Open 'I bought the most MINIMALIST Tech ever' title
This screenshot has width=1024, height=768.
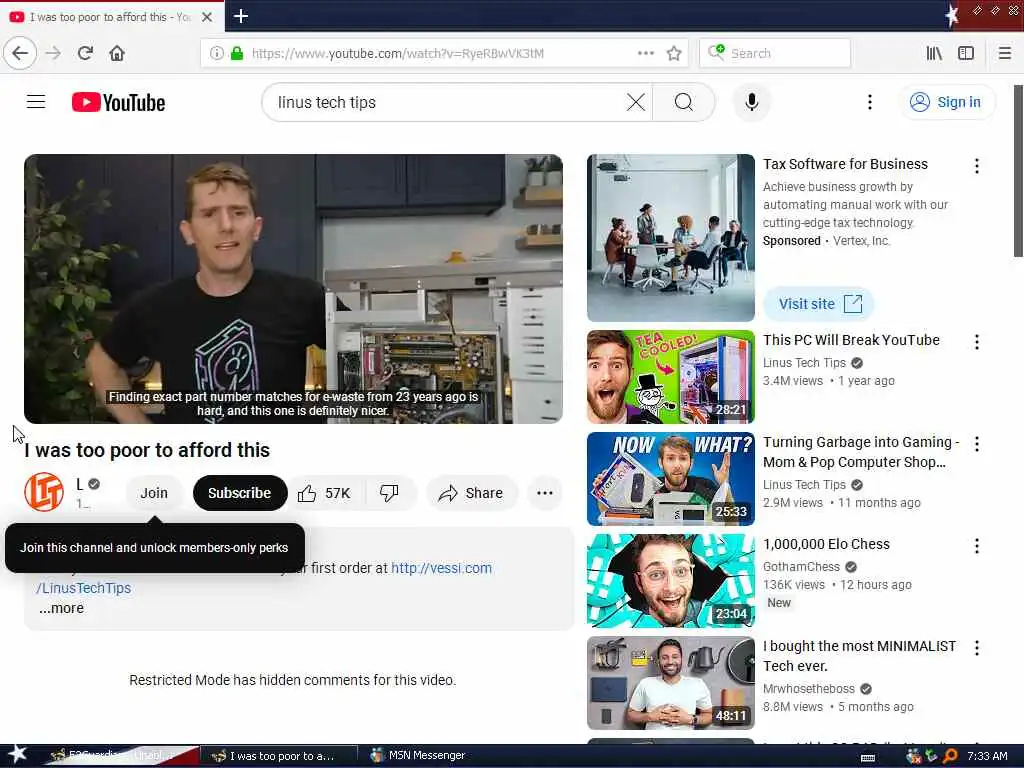tap(859, 656)
